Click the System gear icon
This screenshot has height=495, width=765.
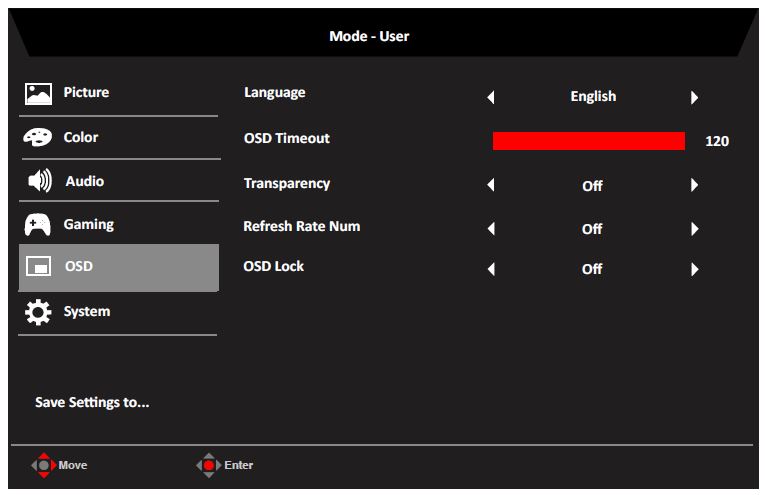[x=39, y=312]
